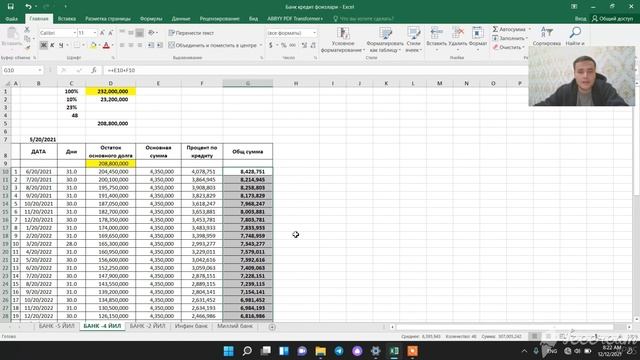Image resolution: width=640 pixels, height=360 pixels.
Task: Expand Merge and Center dropdown arrow
Action: [261, 45]
